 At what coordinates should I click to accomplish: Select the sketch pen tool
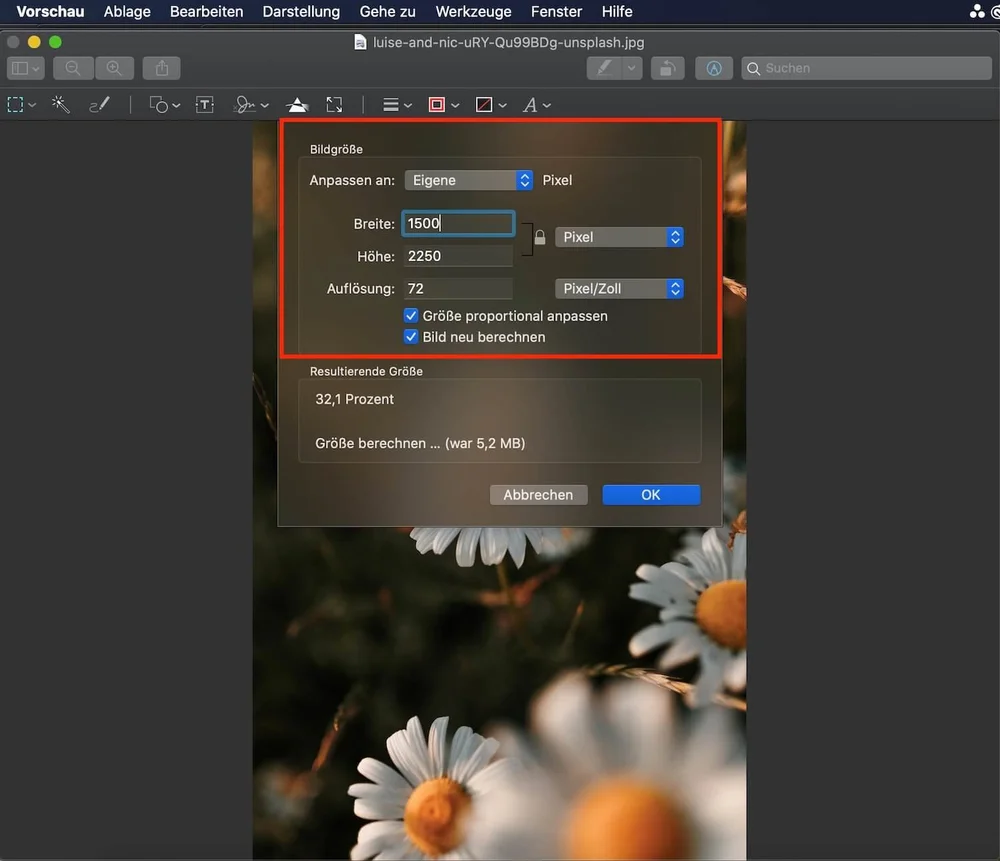tap(99, 105)
